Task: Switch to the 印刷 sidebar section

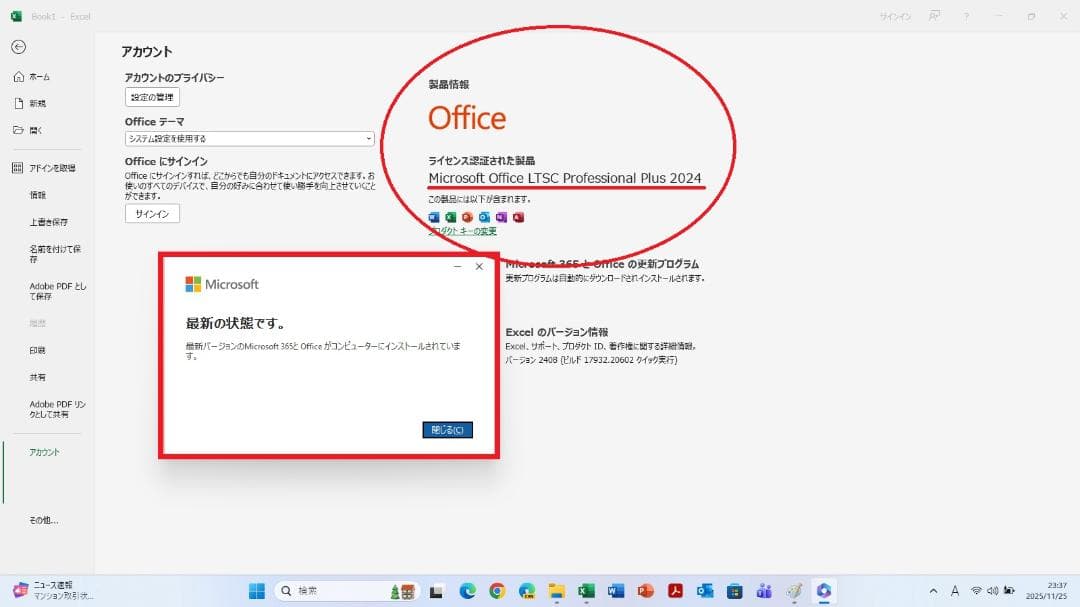Action: coord(37,349)
